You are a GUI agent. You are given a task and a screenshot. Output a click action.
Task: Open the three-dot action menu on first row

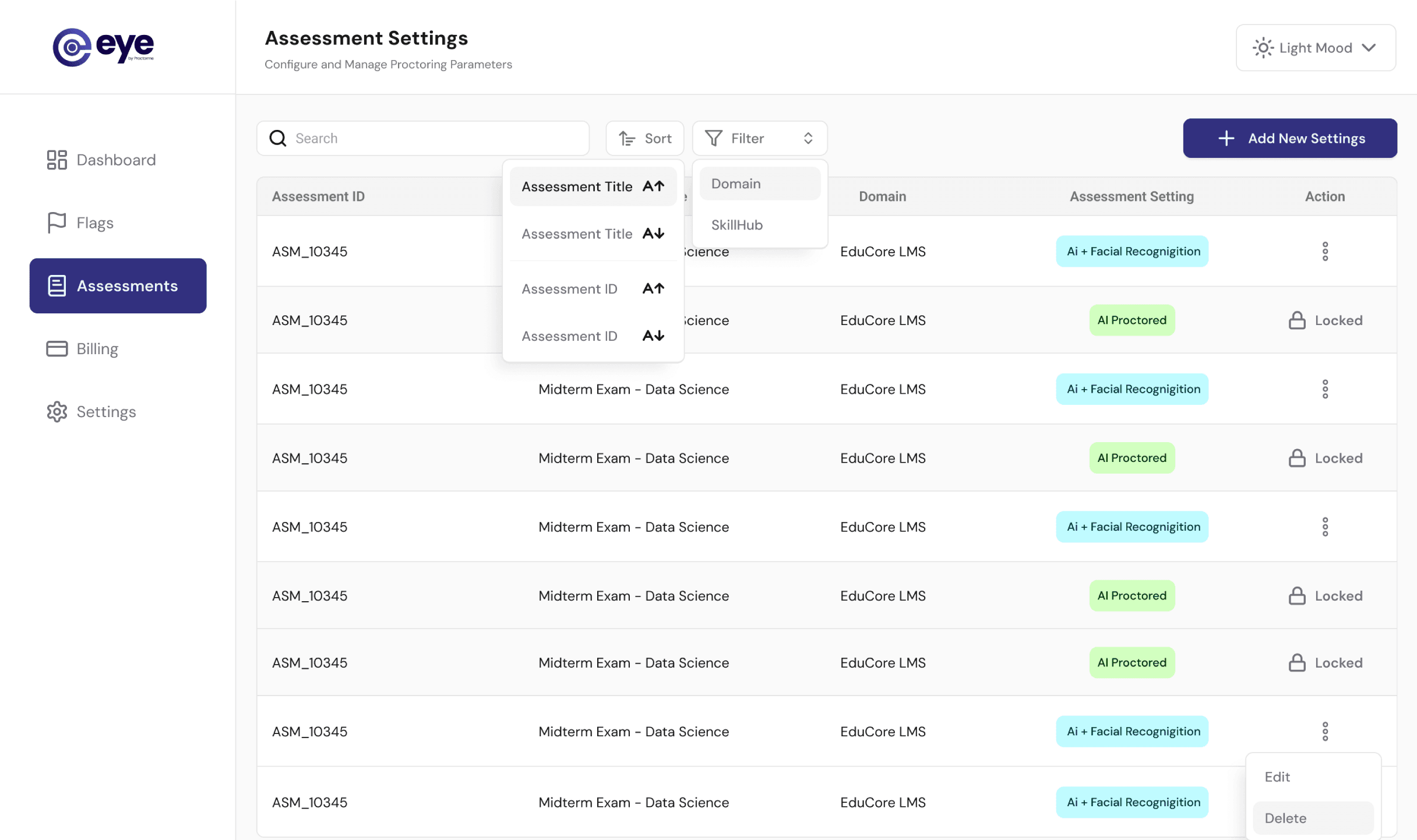click(1325, 251)
